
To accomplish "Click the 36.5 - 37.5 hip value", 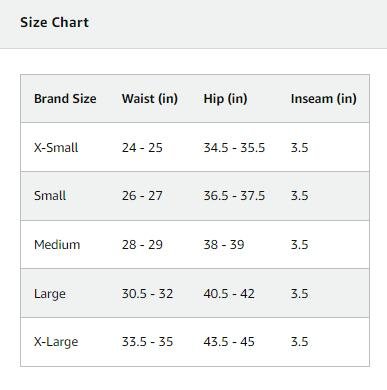I will pos(234,196).
